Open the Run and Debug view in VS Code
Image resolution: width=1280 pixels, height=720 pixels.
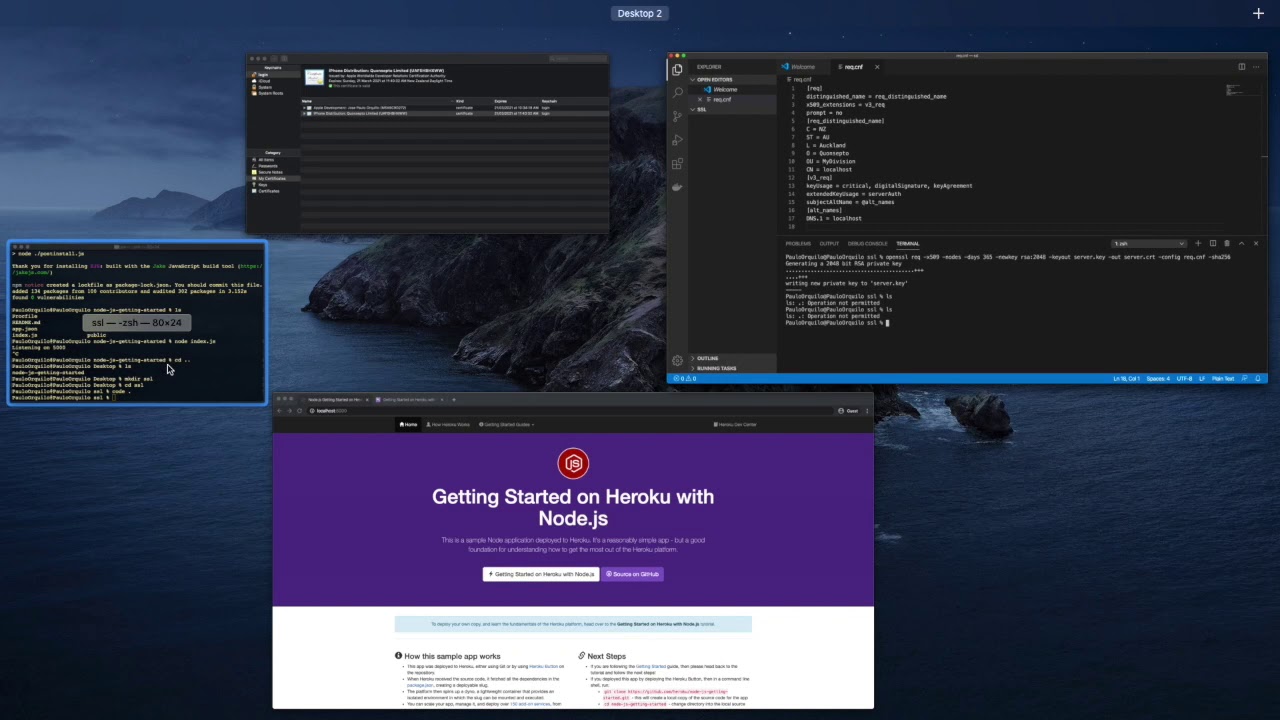tap(677, 139)
